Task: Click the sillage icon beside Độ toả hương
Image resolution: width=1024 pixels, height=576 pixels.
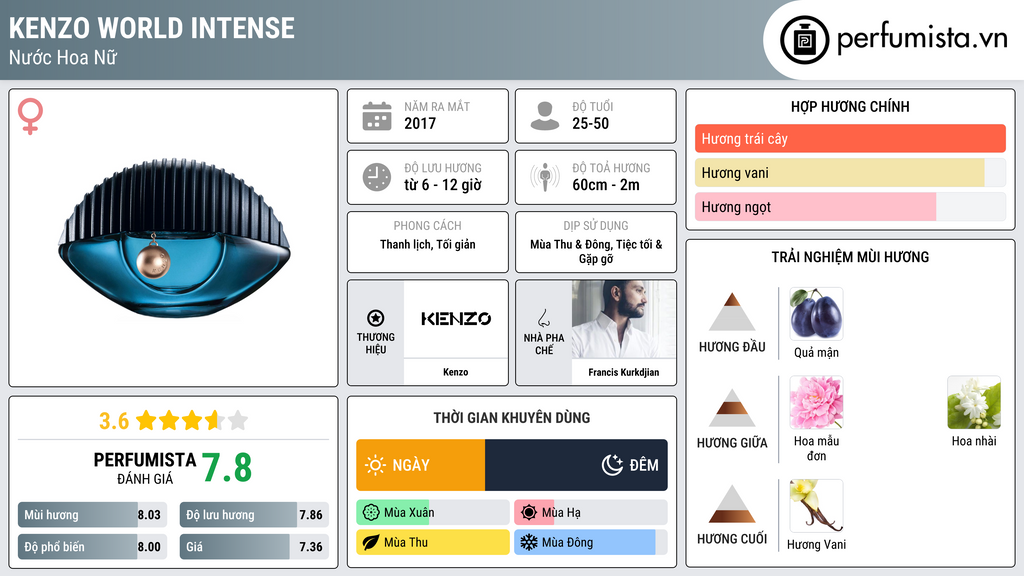Action: tap(545, 177)
